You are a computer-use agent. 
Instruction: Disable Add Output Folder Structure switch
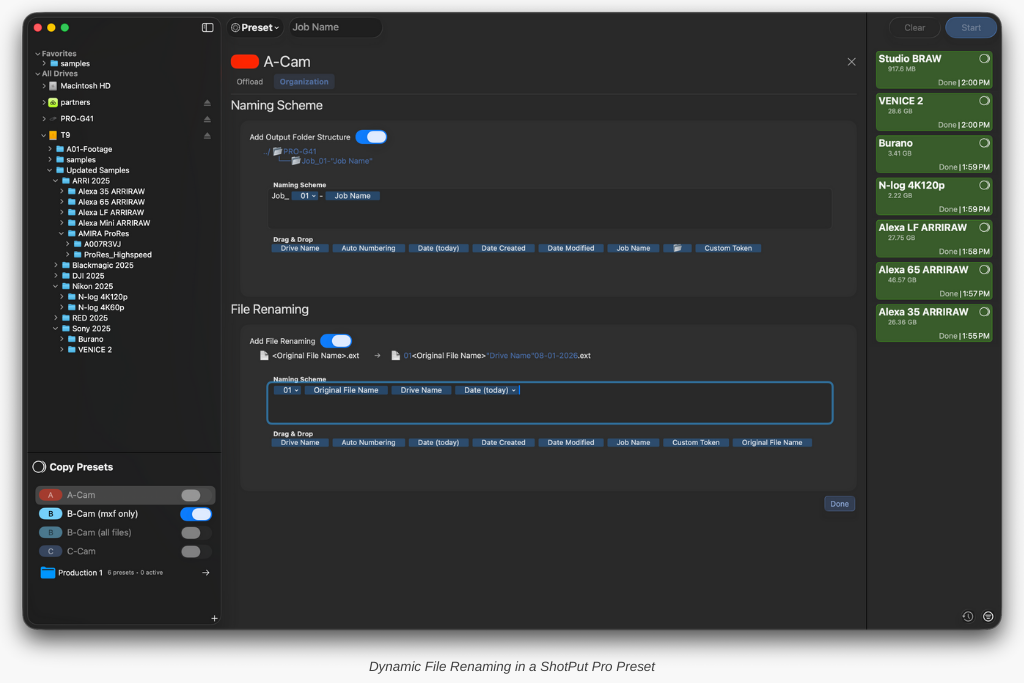click(371, 137)
